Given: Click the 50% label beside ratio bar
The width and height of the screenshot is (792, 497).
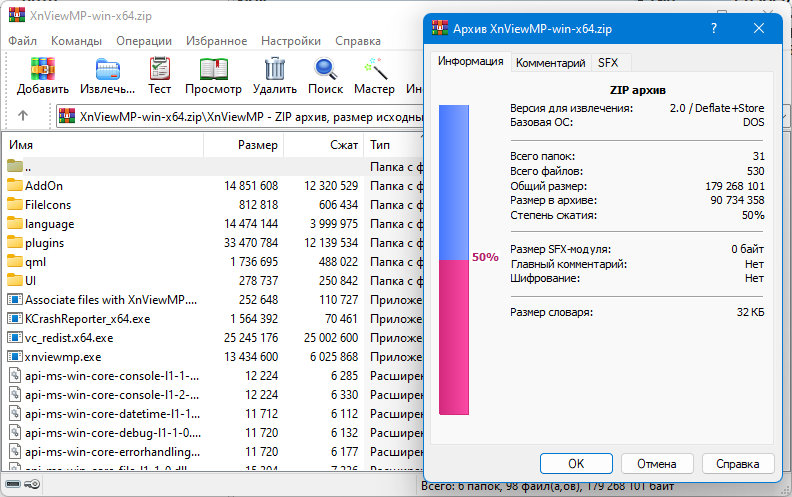Looking at the screenshot, I should (485, 257).
